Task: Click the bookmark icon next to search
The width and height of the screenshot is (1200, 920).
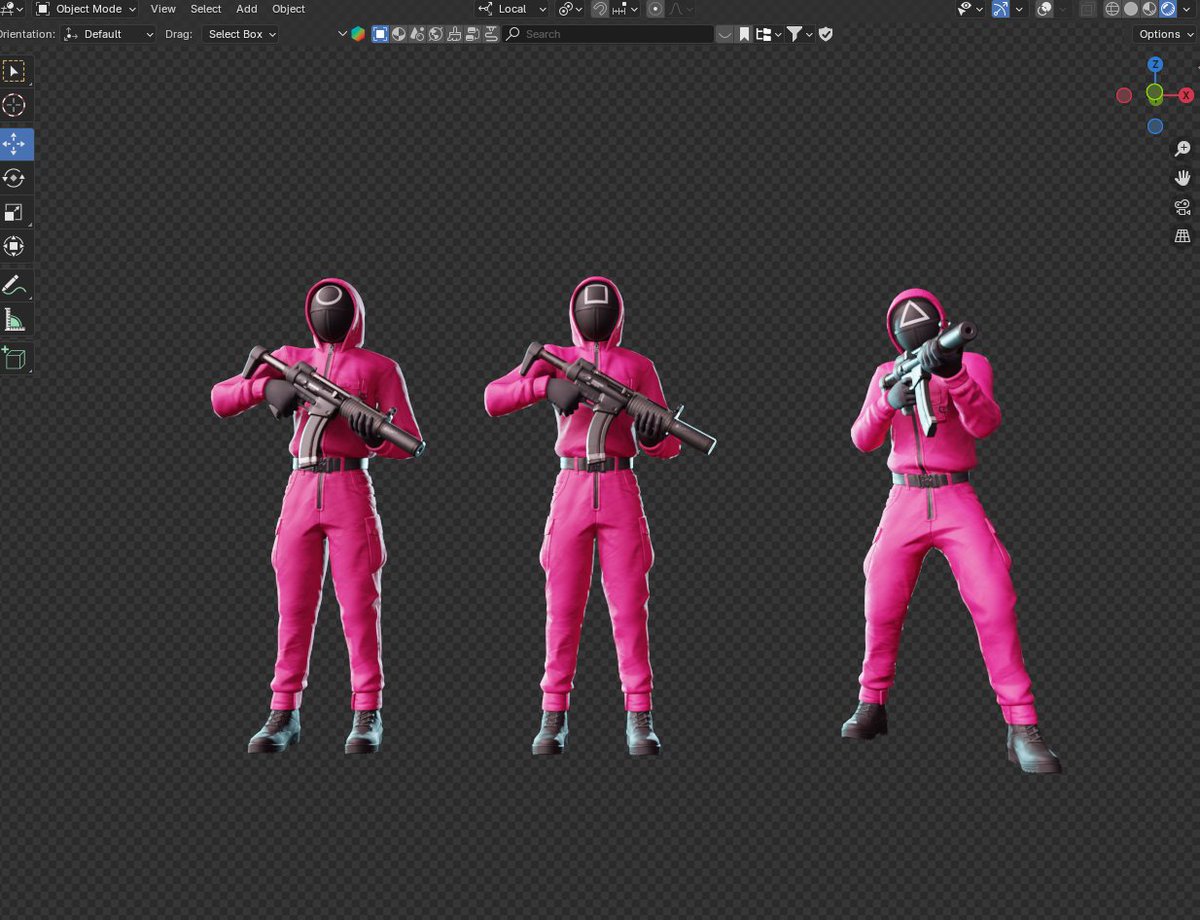Action: [744, 34]
